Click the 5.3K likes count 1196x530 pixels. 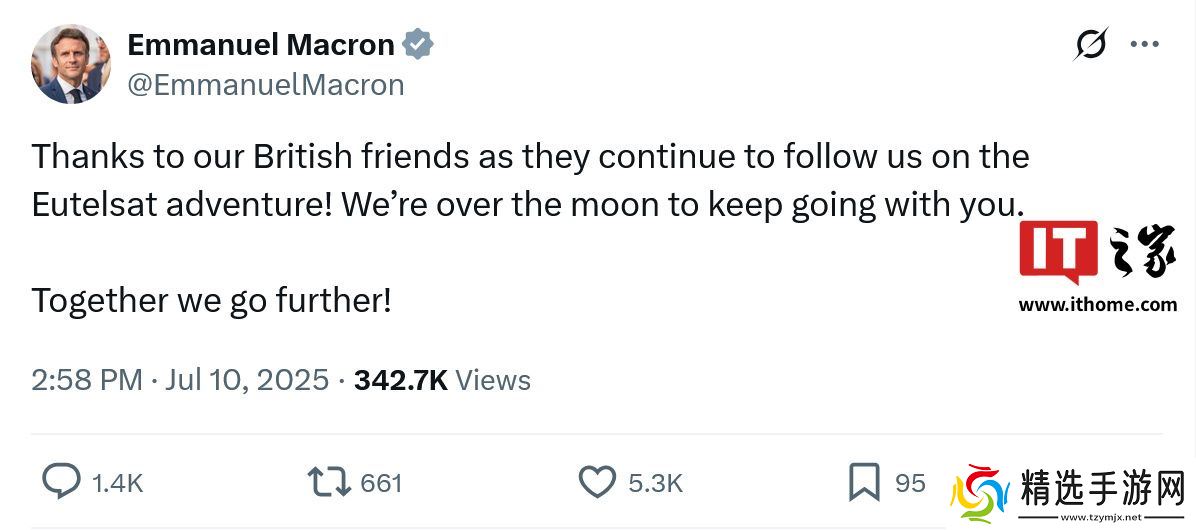655,483
